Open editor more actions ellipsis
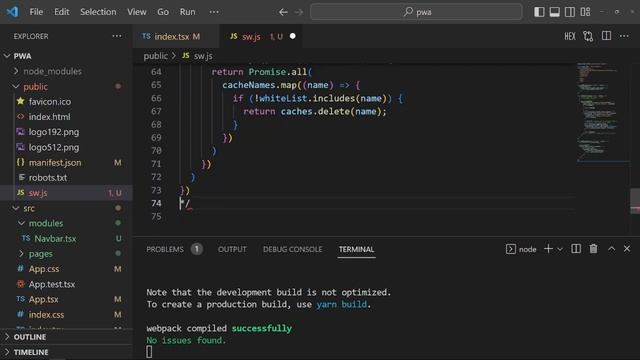640x360 pixels. (624, 36)
